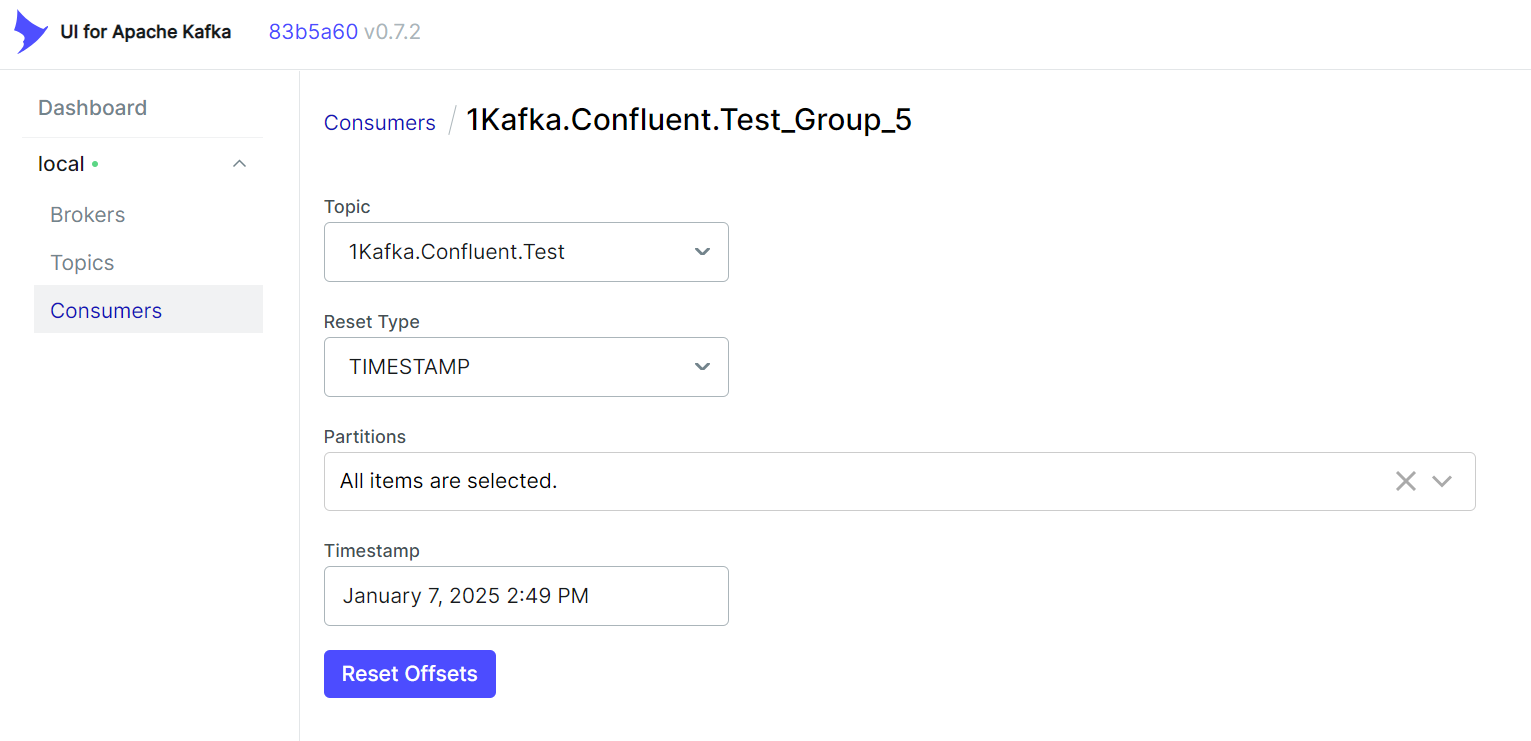Click the v0.7.2 version text
Screen dimensions: 1531x741
point(392,32)
